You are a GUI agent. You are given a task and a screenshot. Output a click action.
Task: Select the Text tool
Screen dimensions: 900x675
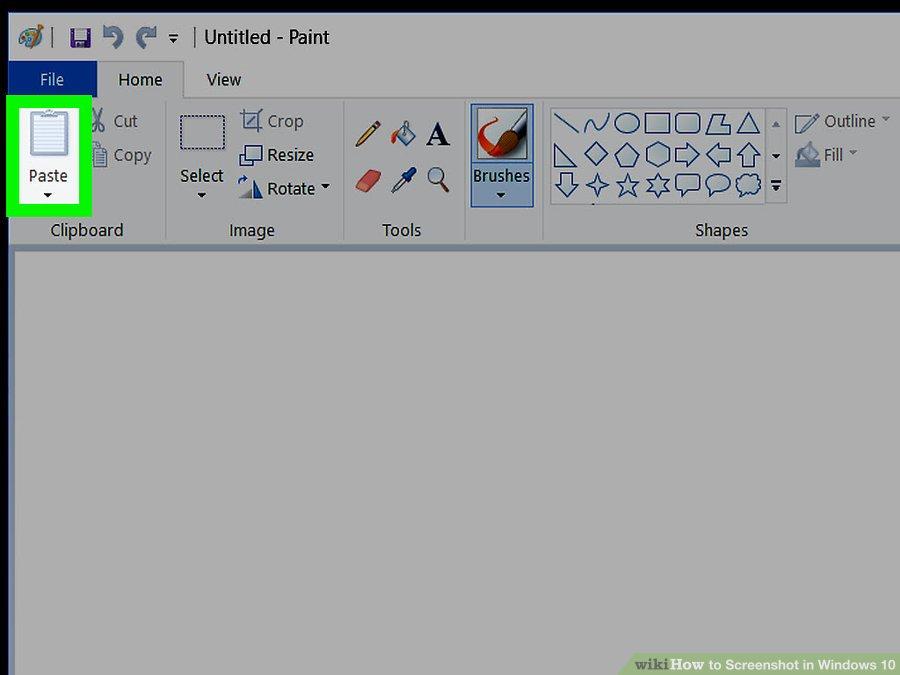(438, 134)
